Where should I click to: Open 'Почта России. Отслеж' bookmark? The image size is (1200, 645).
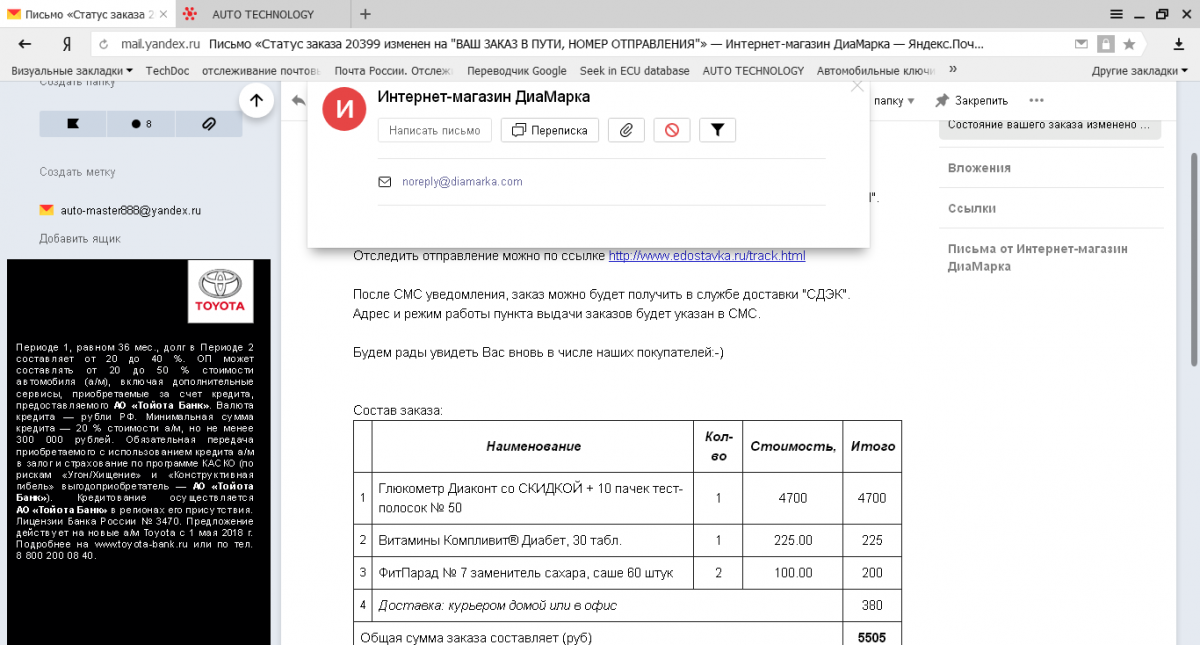[394, 71]
